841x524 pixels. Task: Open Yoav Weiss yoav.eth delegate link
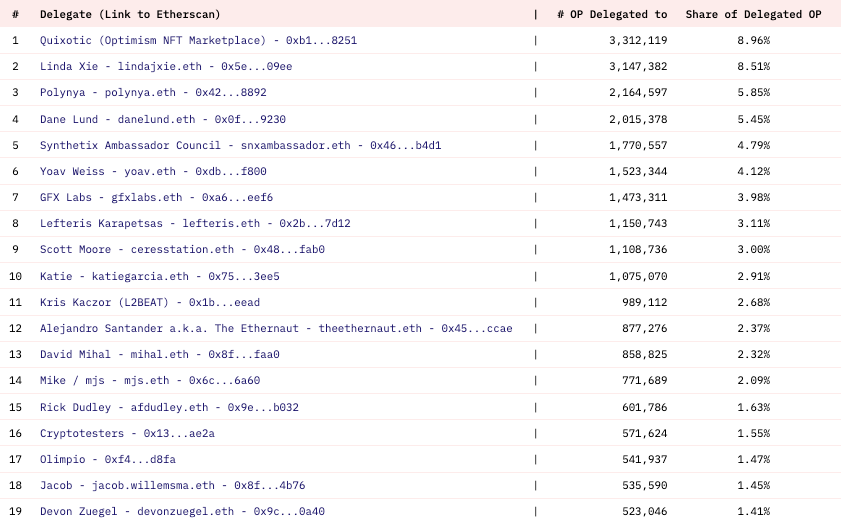153,172
